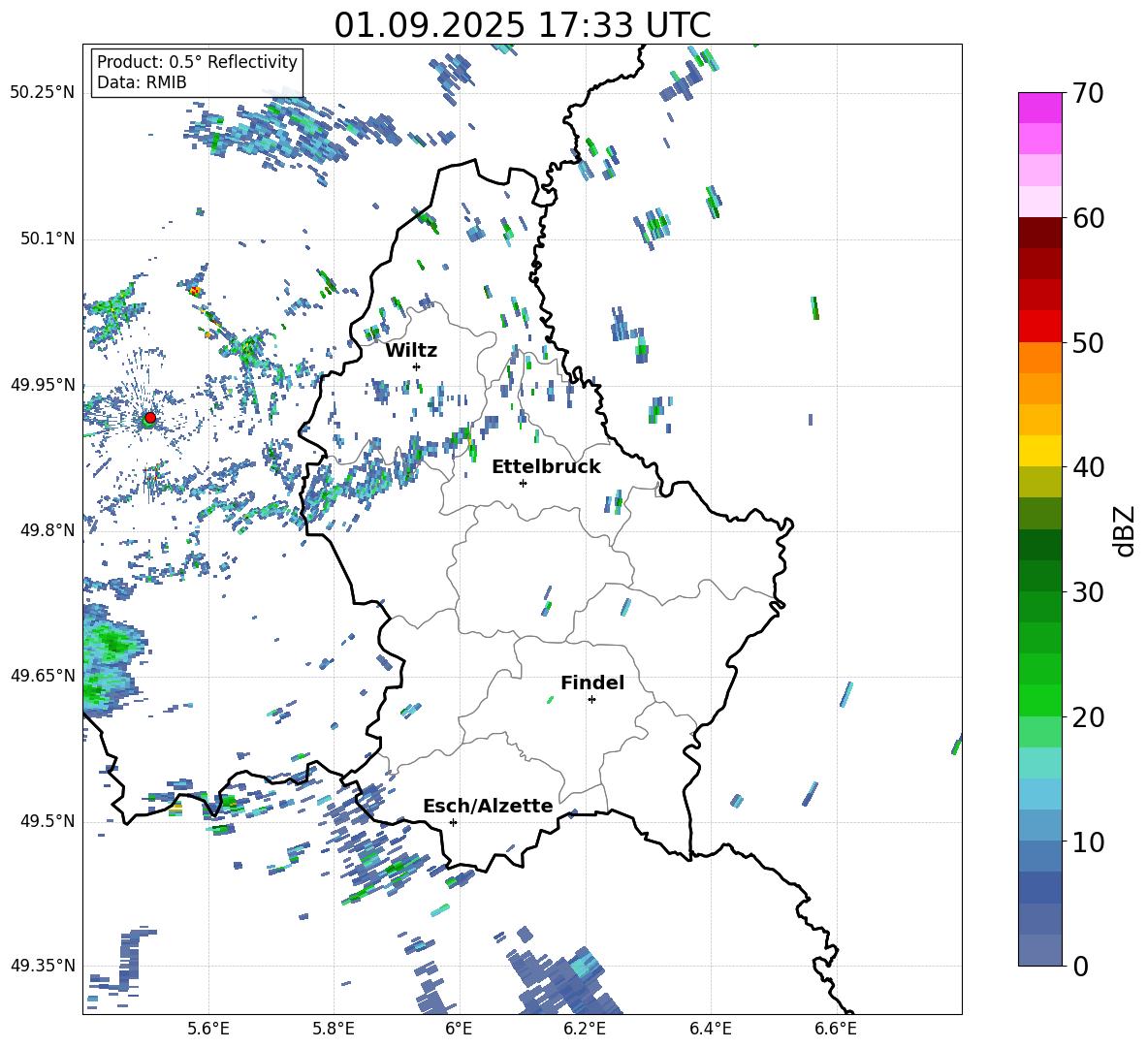Screen dimensions: 1148x1048
Task: Click the colorbar 20 tick label
Action: click(x=1088, y=717)
